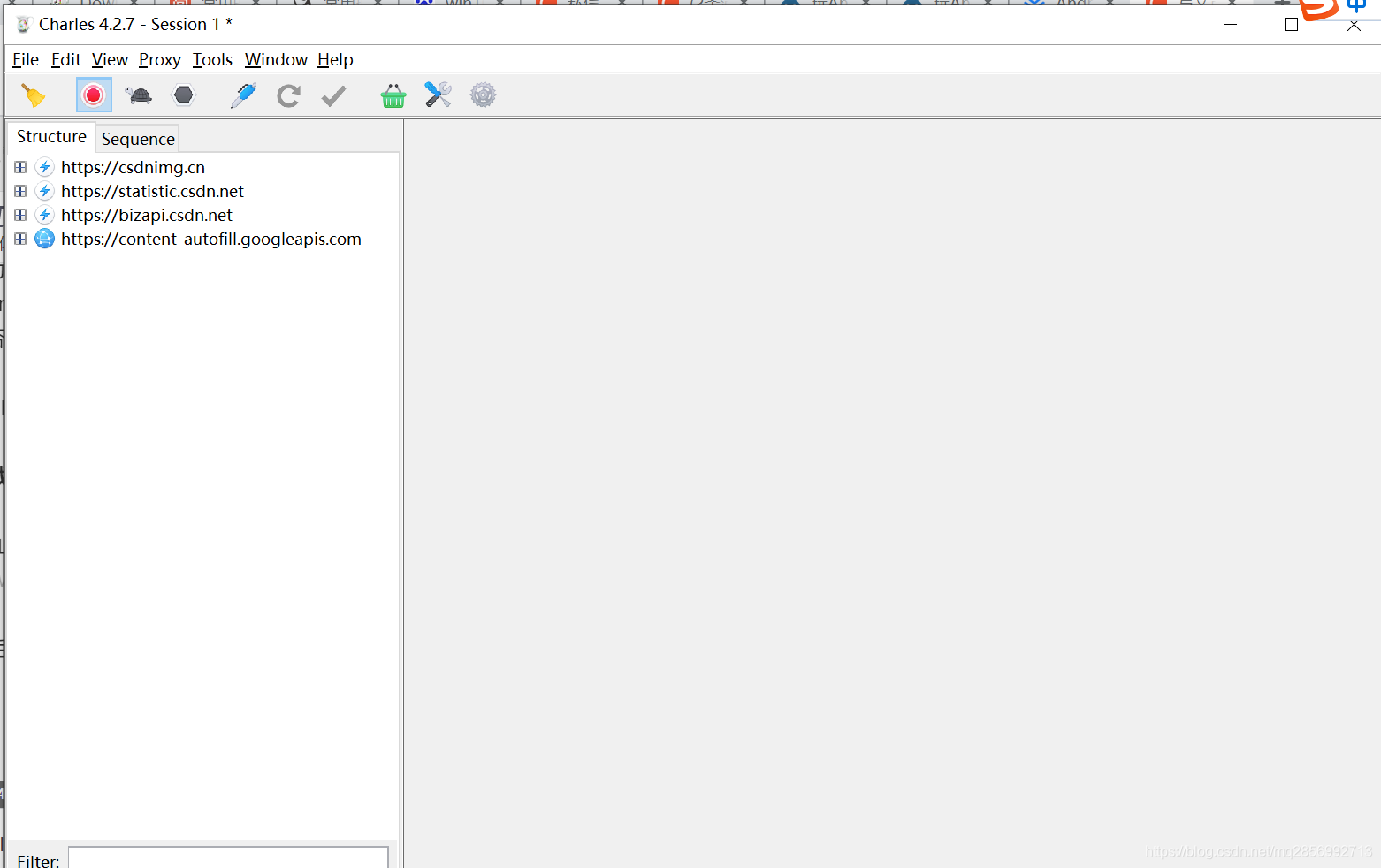Open the View menu
The height and width of the screenshot is (868, 1381).
pos(110,59)
